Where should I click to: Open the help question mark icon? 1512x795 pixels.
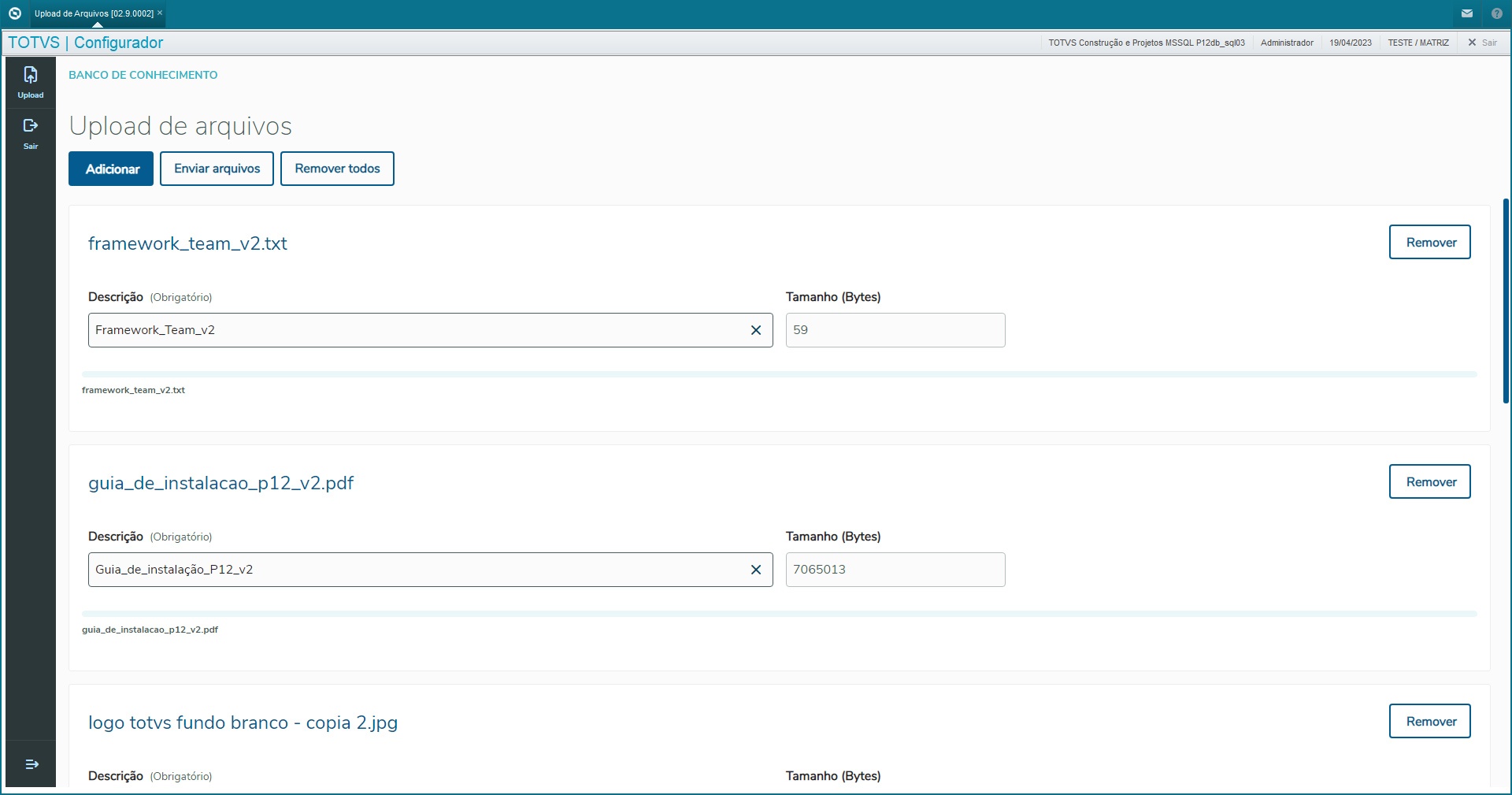coord(1497,13)
